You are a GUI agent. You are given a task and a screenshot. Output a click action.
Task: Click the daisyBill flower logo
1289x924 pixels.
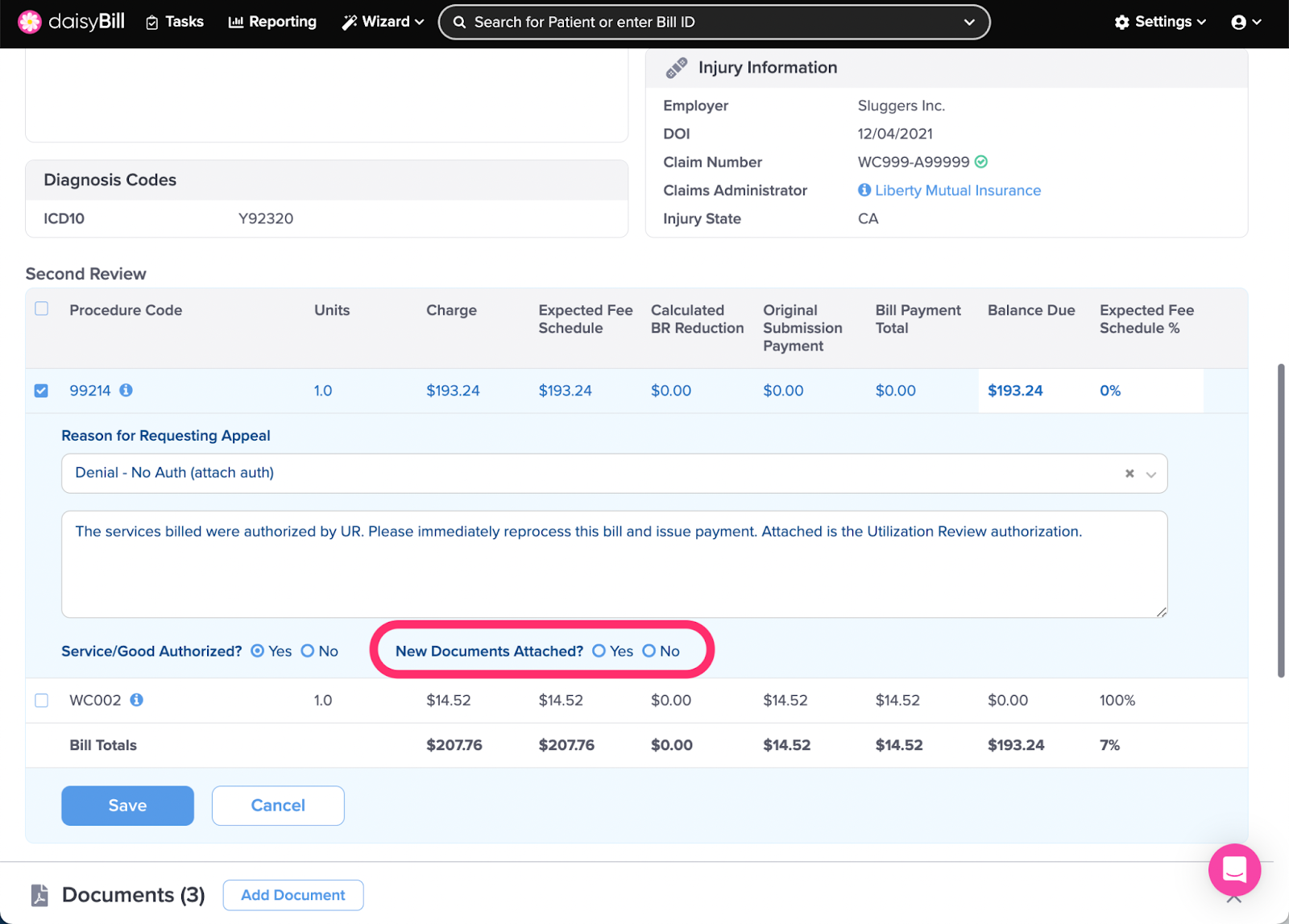(30, 22)
